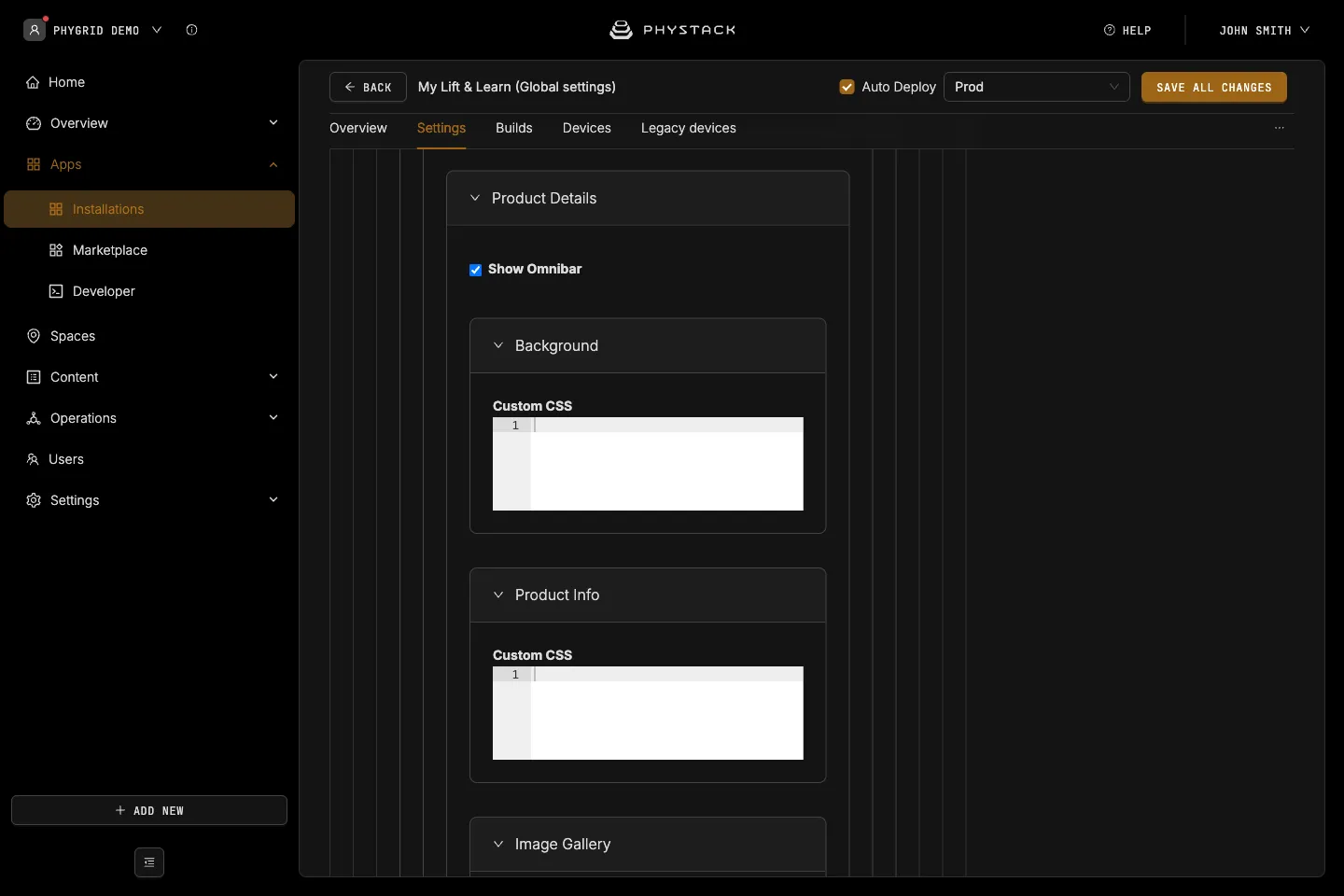Click the Back button
1344x896 pixels.
click(368, 87)
